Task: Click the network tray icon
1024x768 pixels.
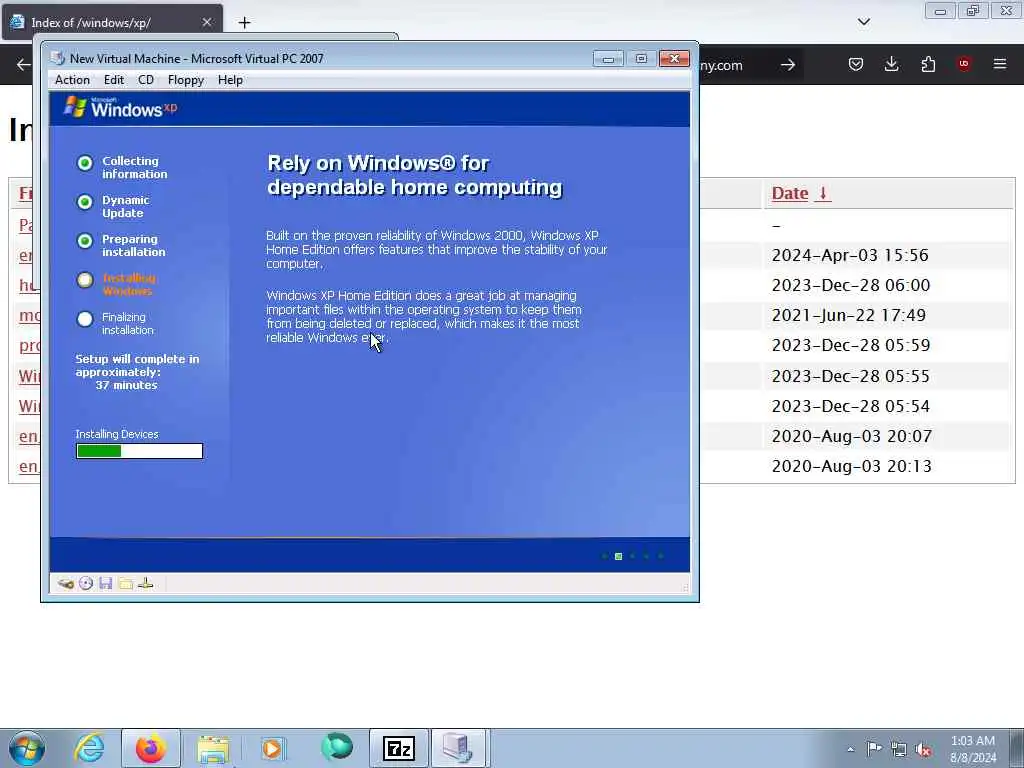Action: (899, 749)
